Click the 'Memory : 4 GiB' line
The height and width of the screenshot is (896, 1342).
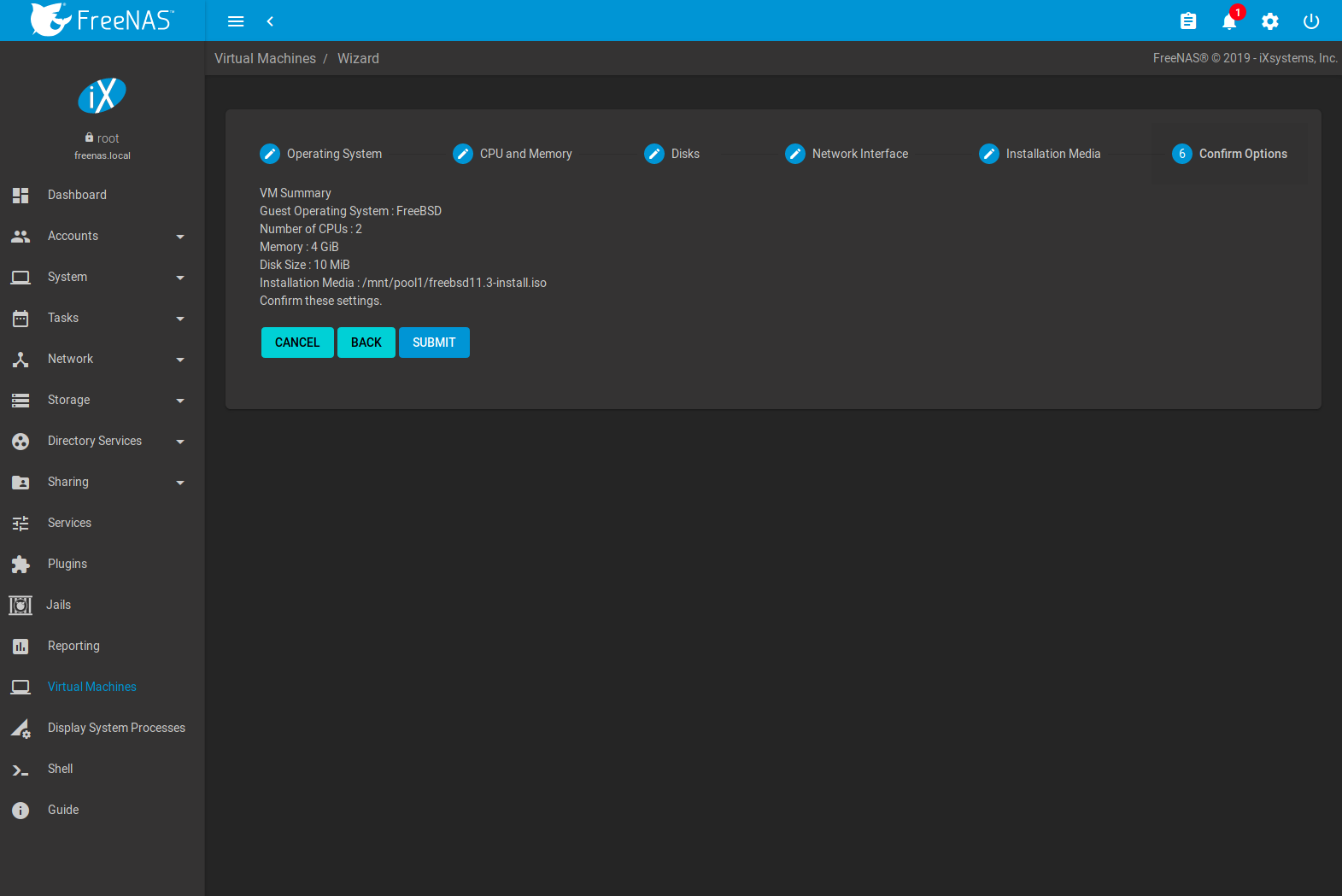299,247
